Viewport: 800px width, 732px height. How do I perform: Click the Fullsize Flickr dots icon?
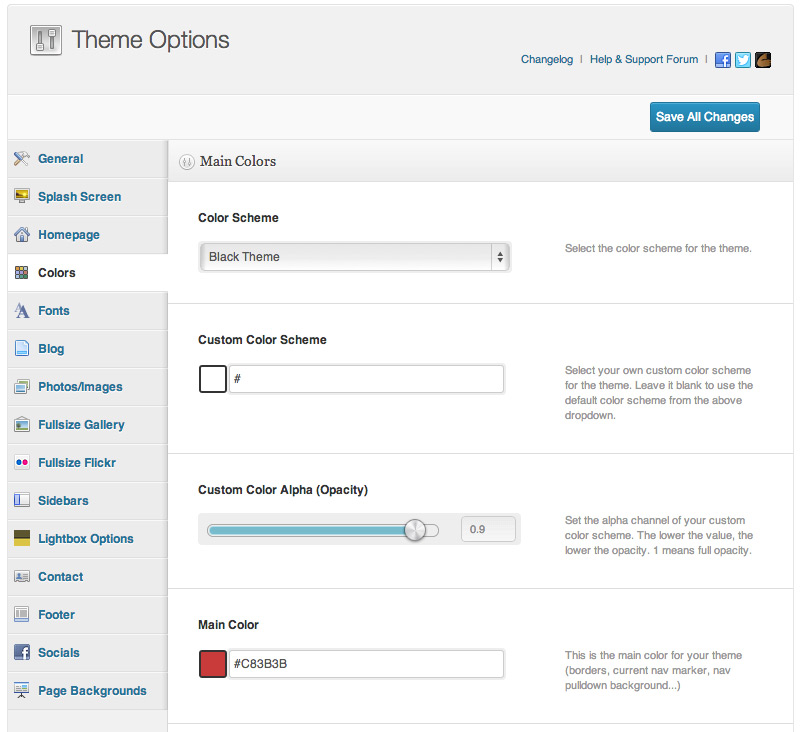click(21, 463)
